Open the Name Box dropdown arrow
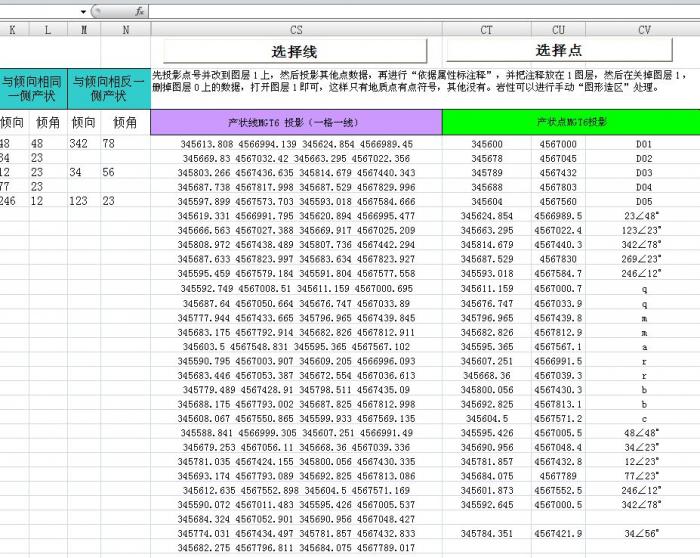Screen dimensions: 700x558 (83, 11)
